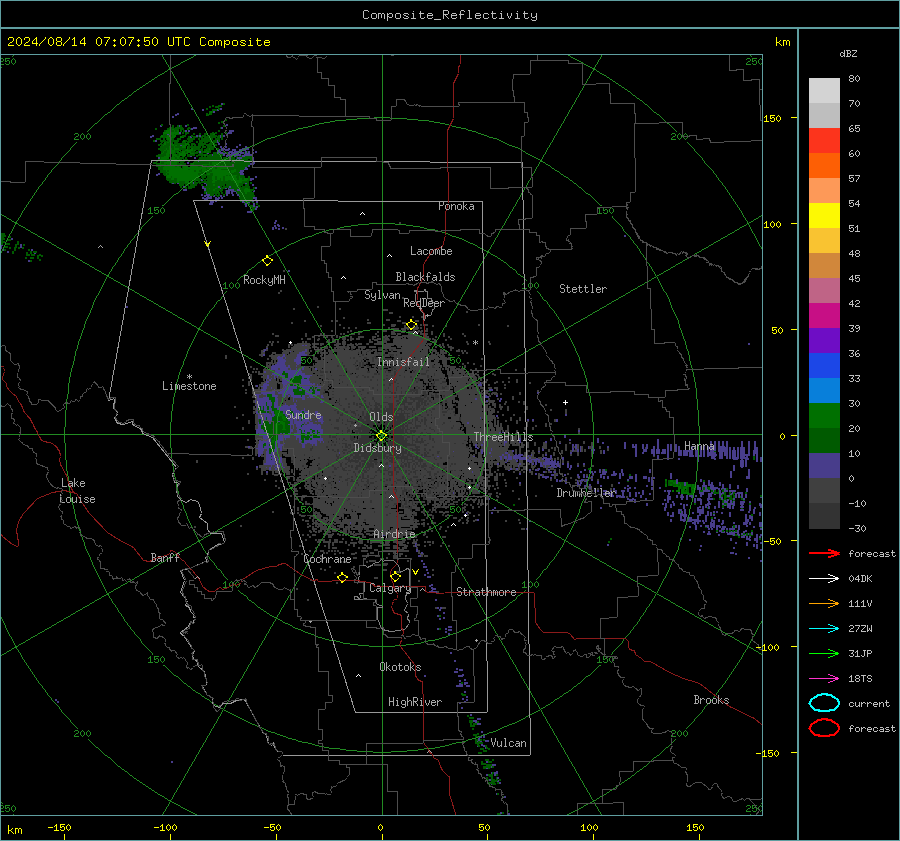This screenshot has width=900, height=841.
Task: Click the Stettler label
Action: click(x=583, y=289)
